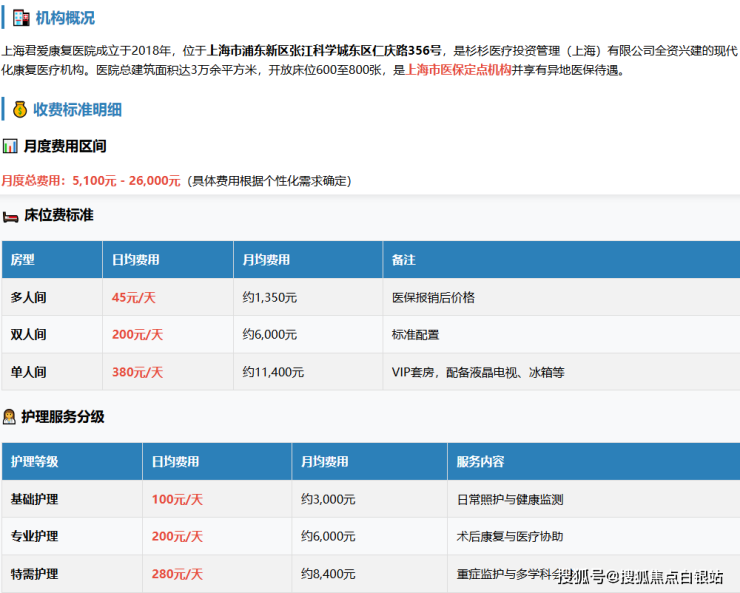Click the red 5,100元 - 26,000元 price range
The height and width of the screenshot is (593, 740).
point(126,181)
